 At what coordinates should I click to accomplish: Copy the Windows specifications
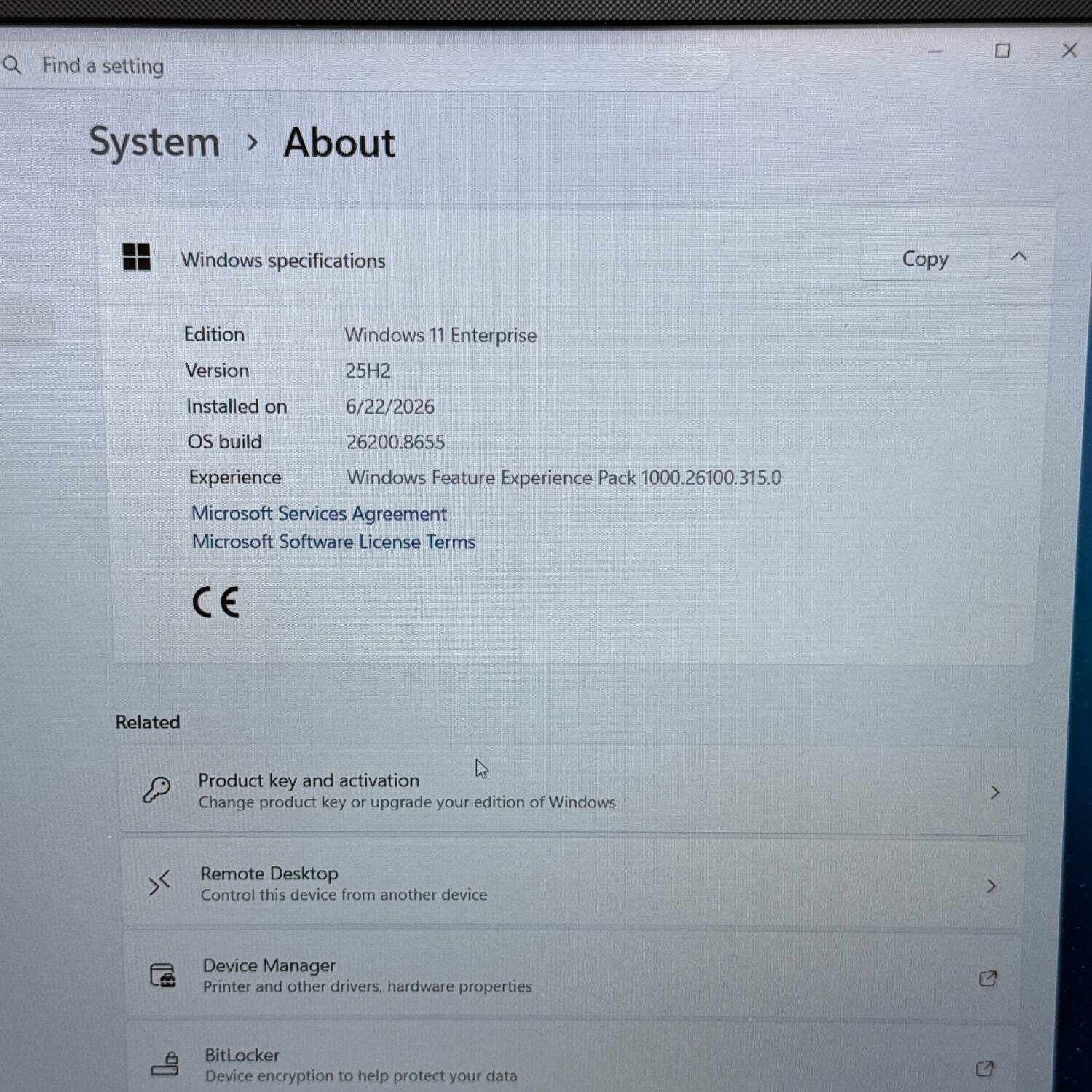[925, 258]
